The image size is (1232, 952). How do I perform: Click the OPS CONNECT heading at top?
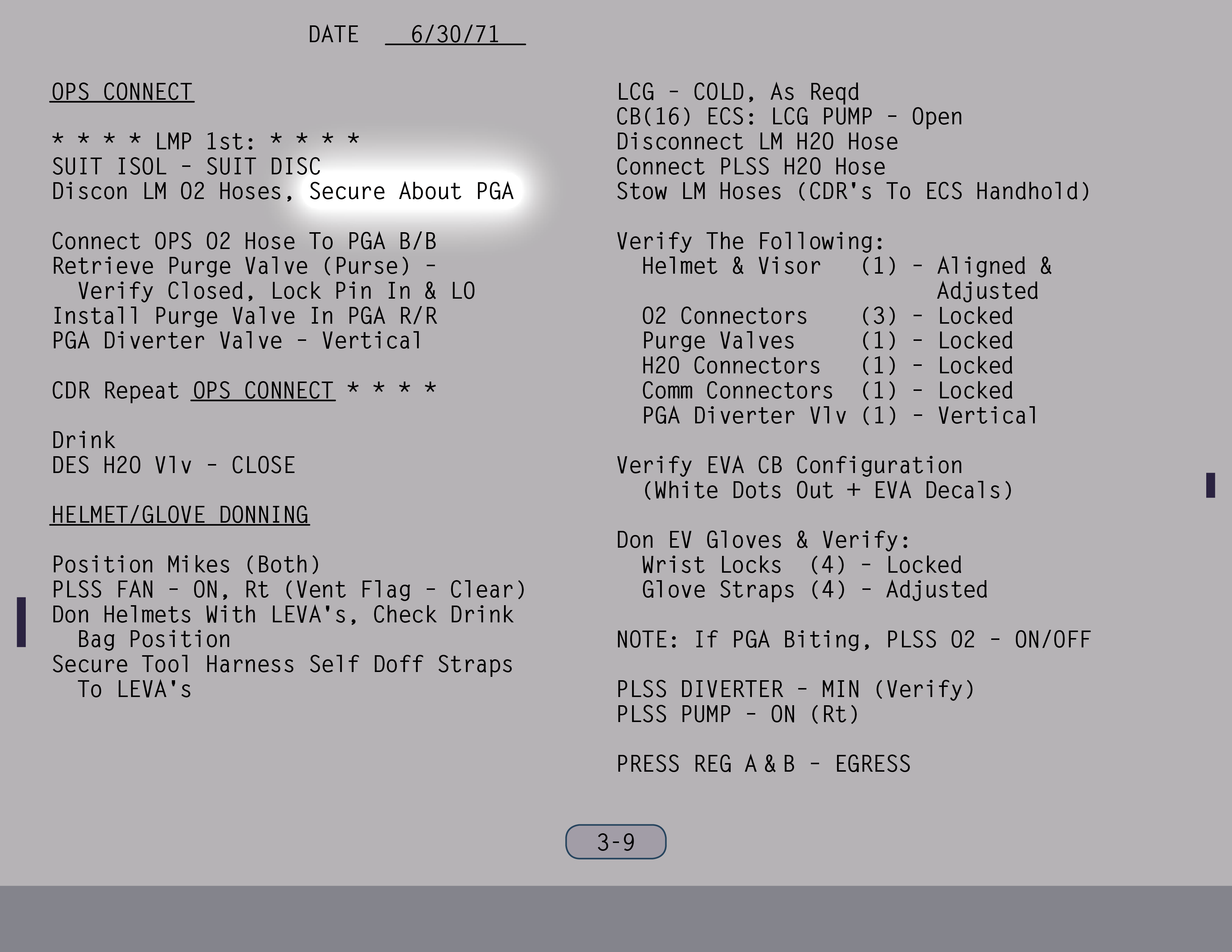(122, 92)
